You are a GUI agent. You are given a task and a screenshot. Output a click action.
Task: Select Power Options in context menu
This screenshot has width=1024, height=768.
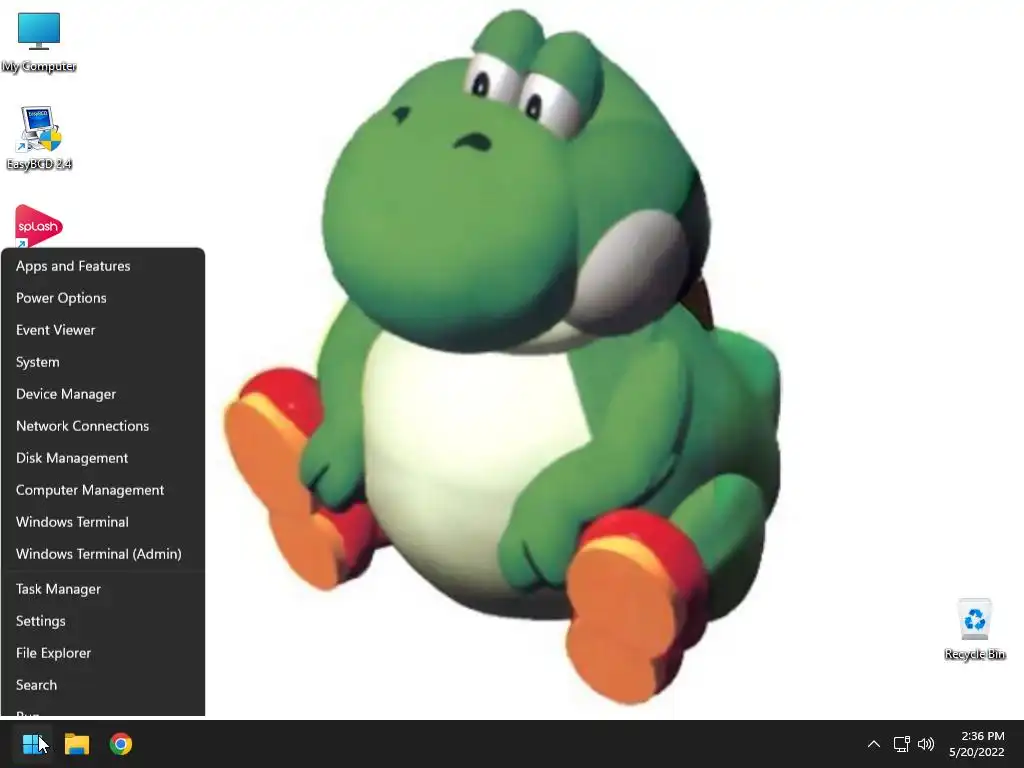click(x=103, y=298)
